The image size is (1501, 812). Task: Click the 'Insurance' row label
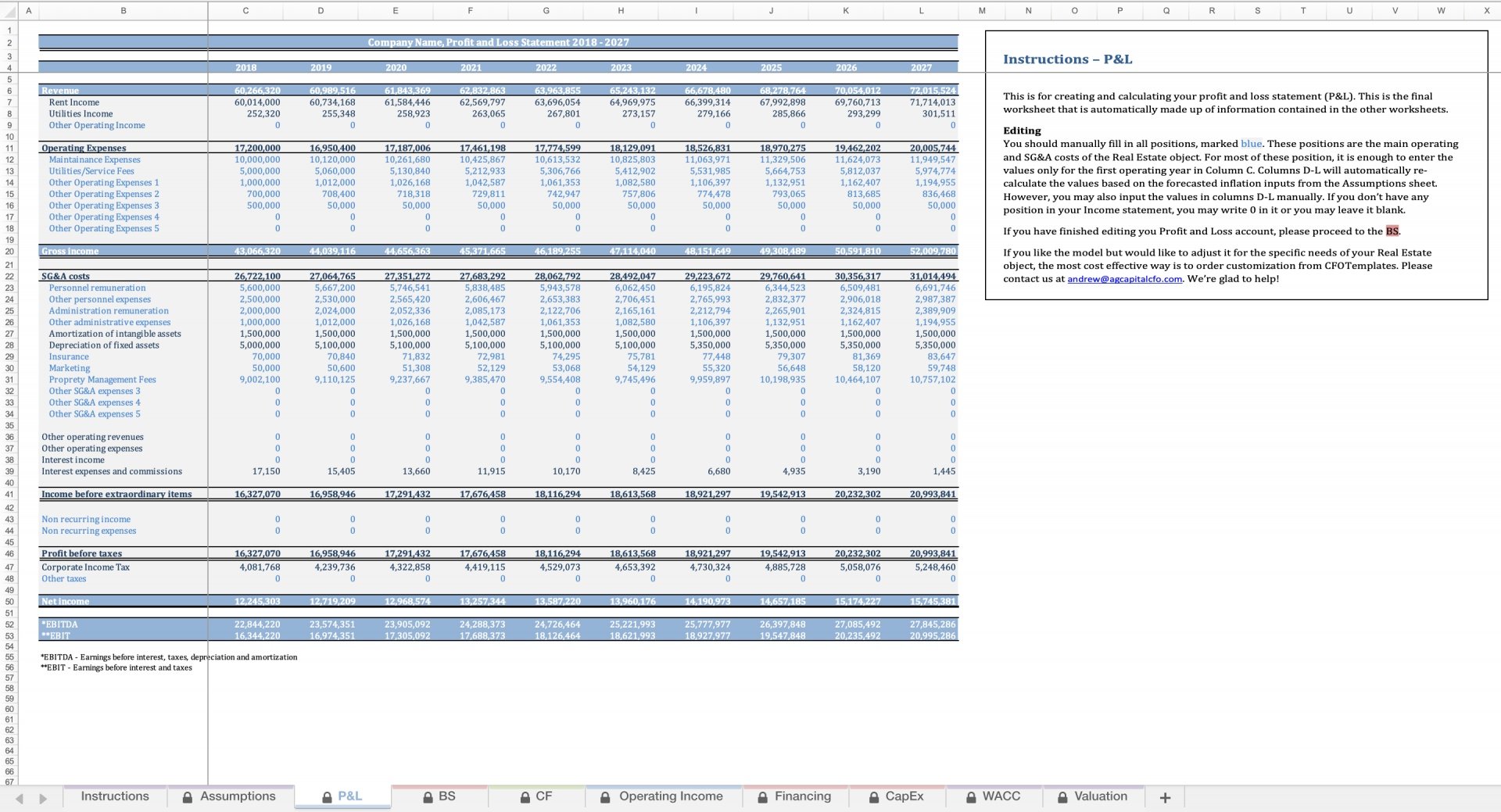point(69,357)
